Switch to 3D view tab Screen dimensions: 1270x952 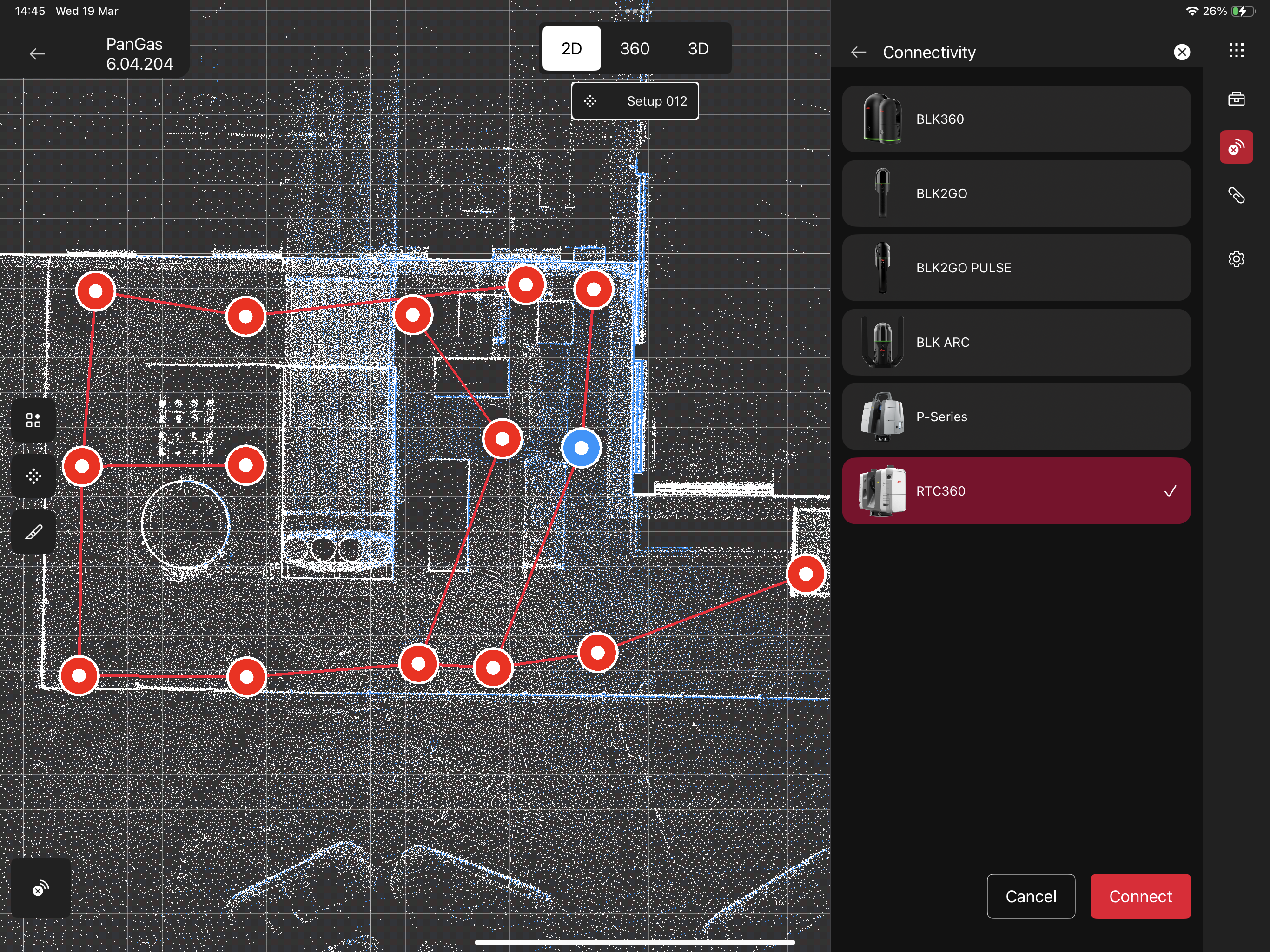(698, 49)
